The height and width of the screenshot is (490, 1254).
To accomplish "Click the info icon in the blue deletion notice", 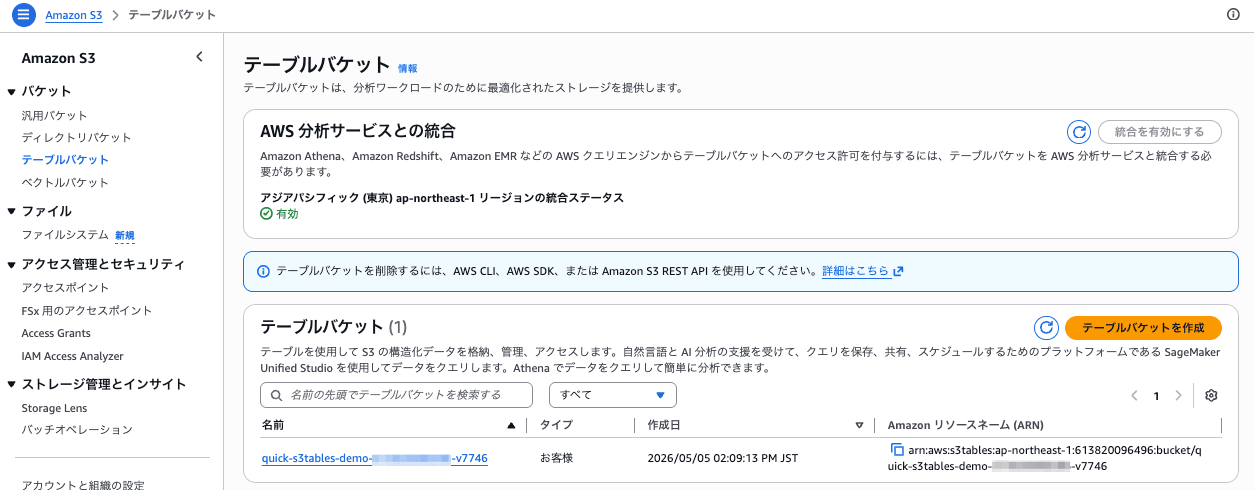I will coord(264,271).
